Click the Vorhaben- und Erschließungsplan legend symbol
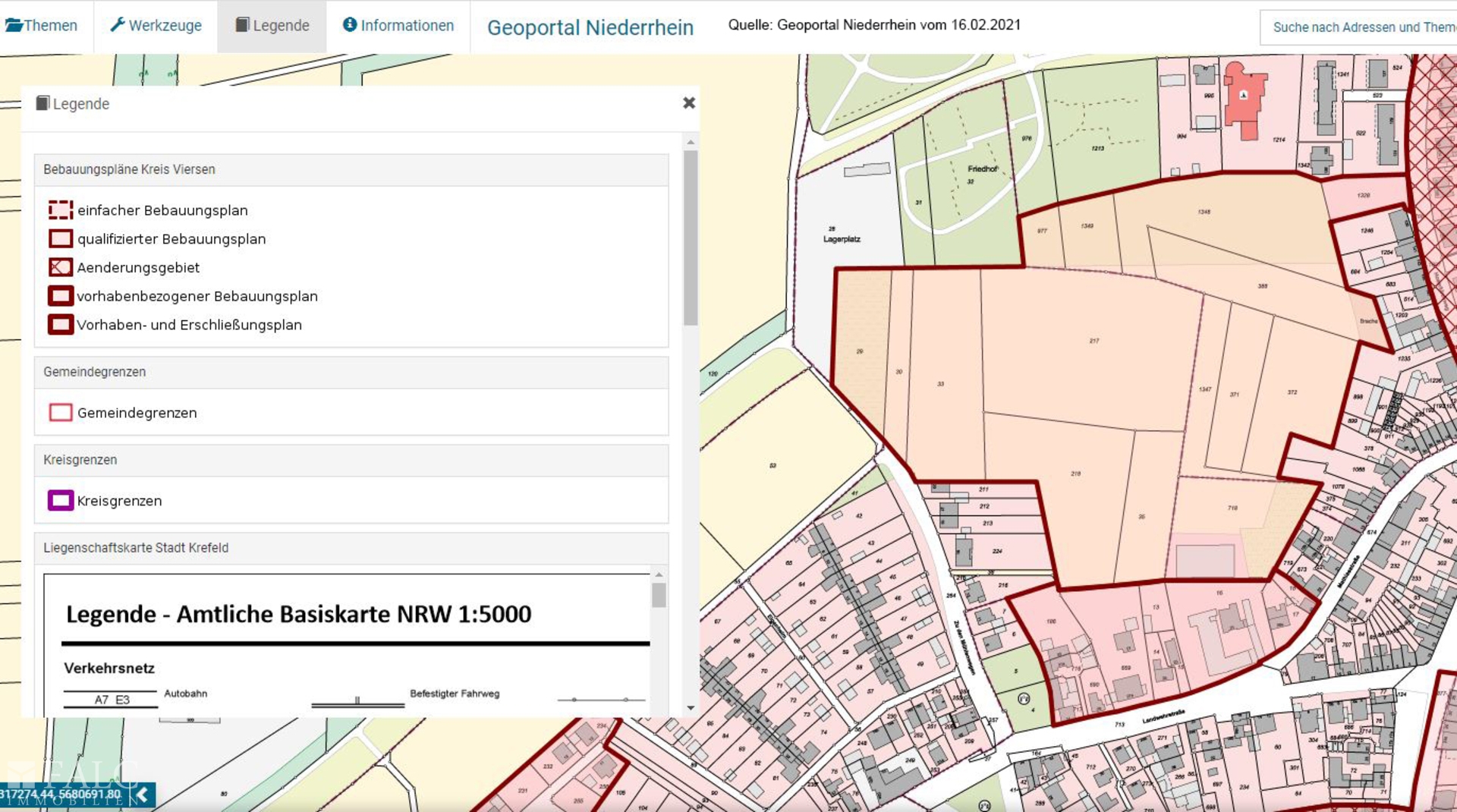 pos(61,325)
